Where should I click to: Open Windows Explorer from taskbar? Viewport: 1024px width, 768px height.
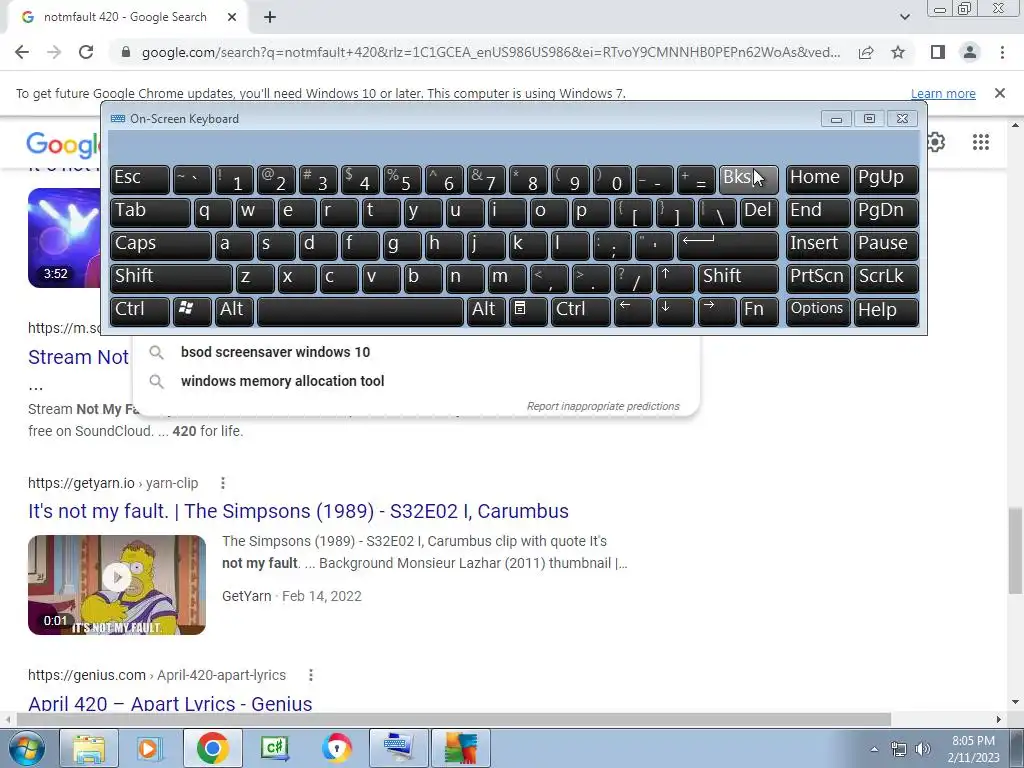89,748
